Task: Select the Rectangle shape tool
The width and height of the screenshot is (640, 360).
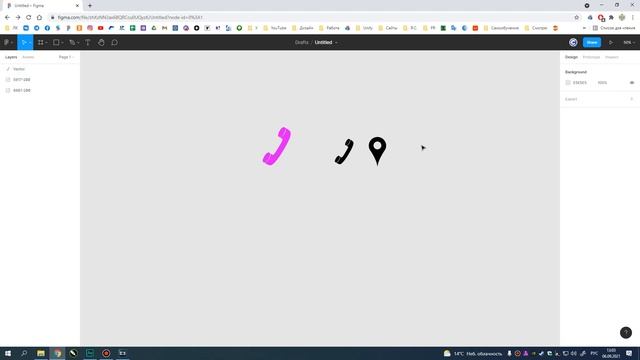Action: click(56, 42)
